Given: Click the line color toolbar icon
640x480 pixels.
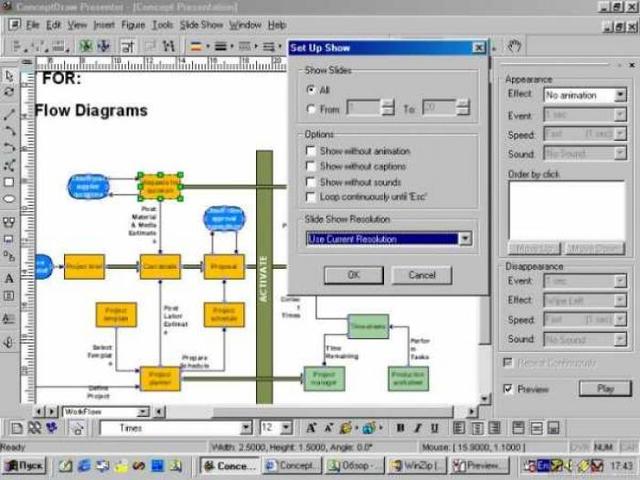Looking at the screenshot, I should (x=196, y=46).
